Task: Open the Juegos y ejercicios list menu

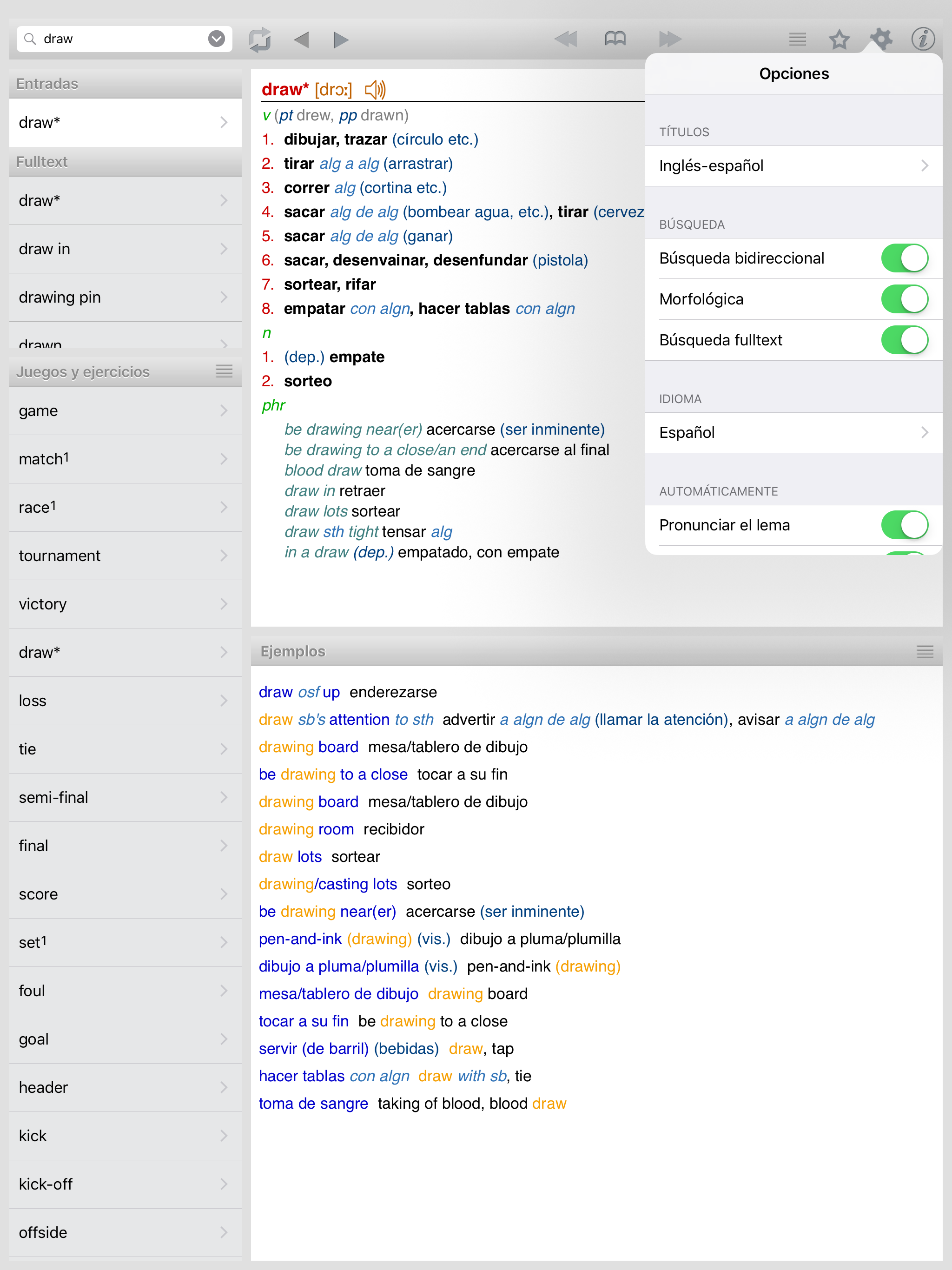Action: click(x=224, y=371)
